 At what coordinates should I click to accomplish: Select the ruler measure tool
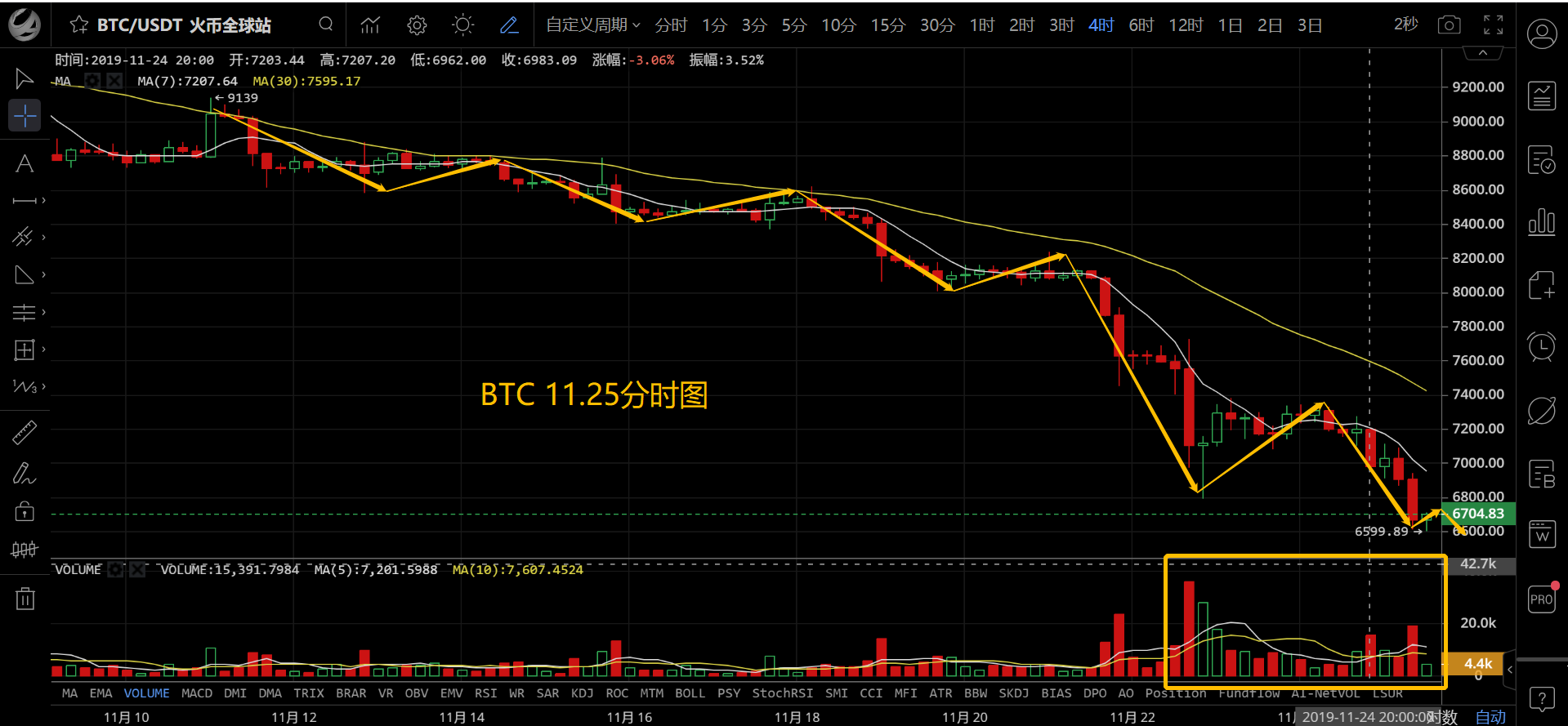tap(25, 432)
